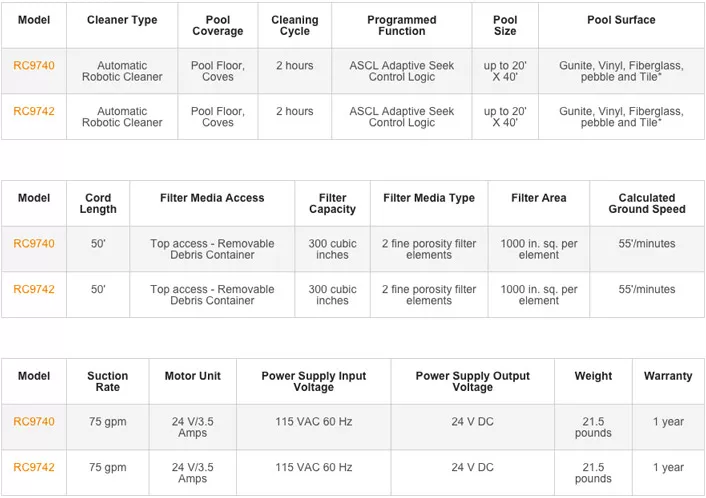
Task: Click the Programmed Function column header
Action: pyautogui.click(x=402, y=26)
